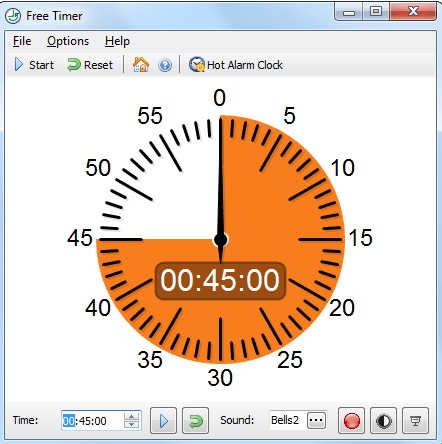Click the blue help question icon
Viewport: 442px width, 444px height.
[x=165, y=65]
